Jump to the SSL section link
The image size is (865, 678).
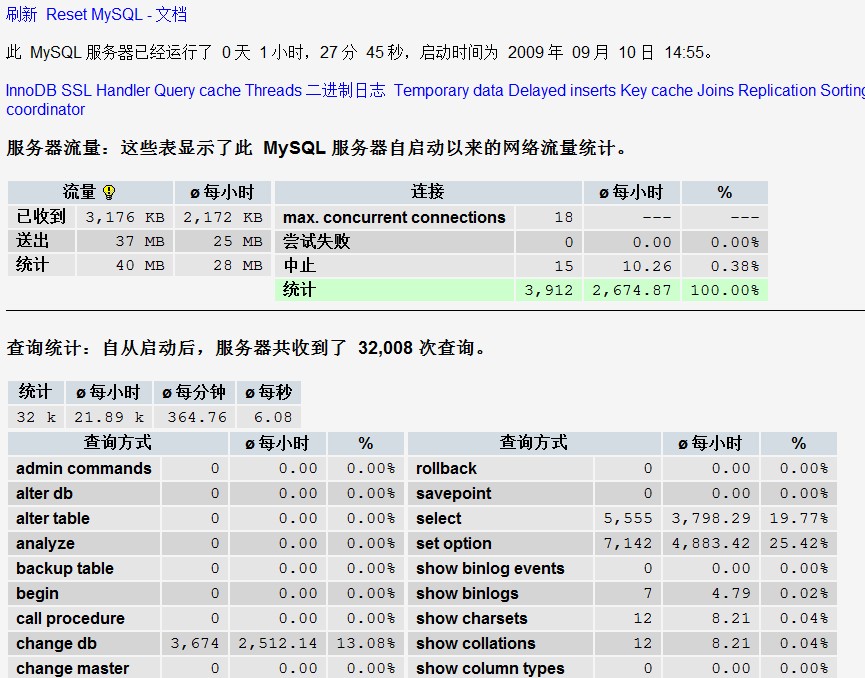click(77, 90)
